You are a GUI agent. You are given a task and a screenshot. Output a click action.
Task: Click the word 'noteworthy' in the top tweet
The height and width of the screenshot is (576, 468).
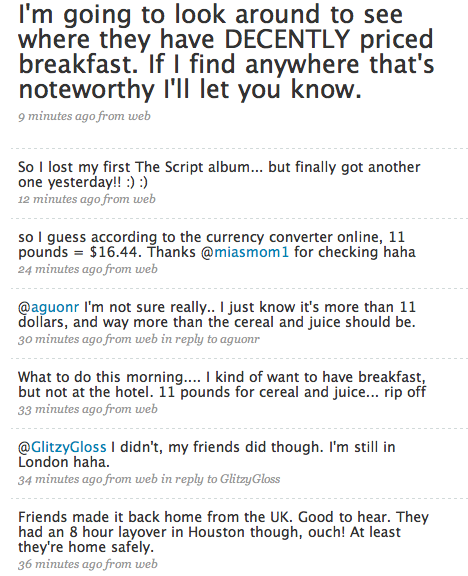[86, 89]
